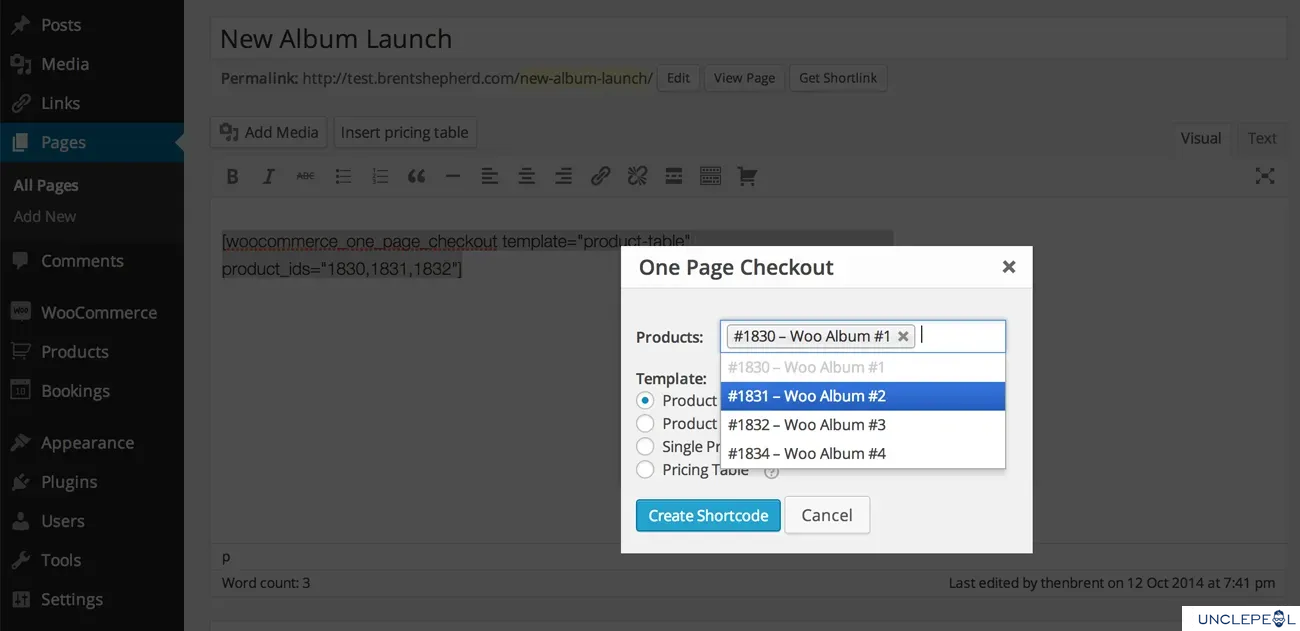Click the greyed #1830 – Woo Album #1 option
Screen dimensions: 1300x631
click(x=863, y=367)
